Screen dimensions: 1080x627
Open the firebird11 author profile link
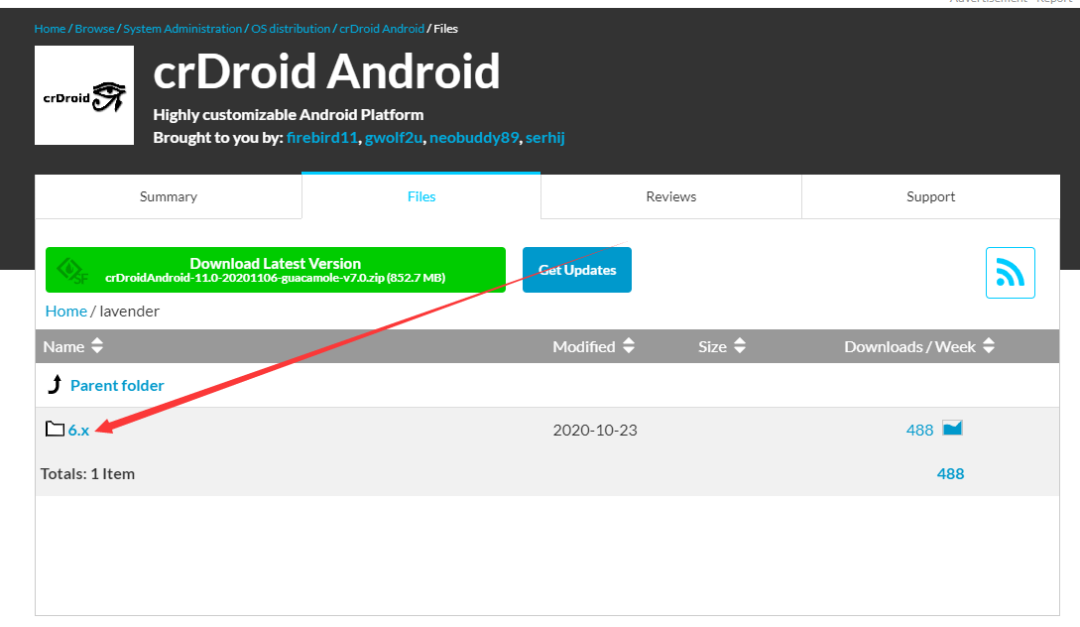tap(322, 137)
